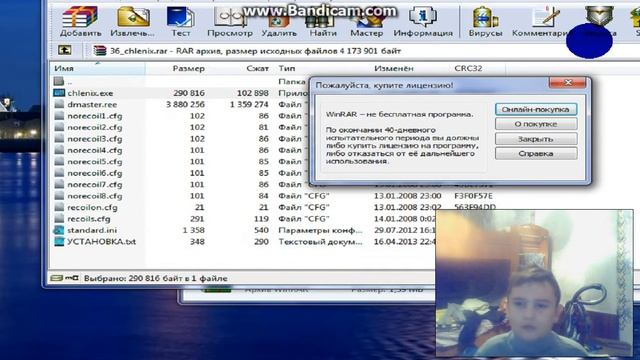The height and width of the screenshot is (360, 640).
Task: Go up one folder with arrow icon
Action: tap(64, 50)
